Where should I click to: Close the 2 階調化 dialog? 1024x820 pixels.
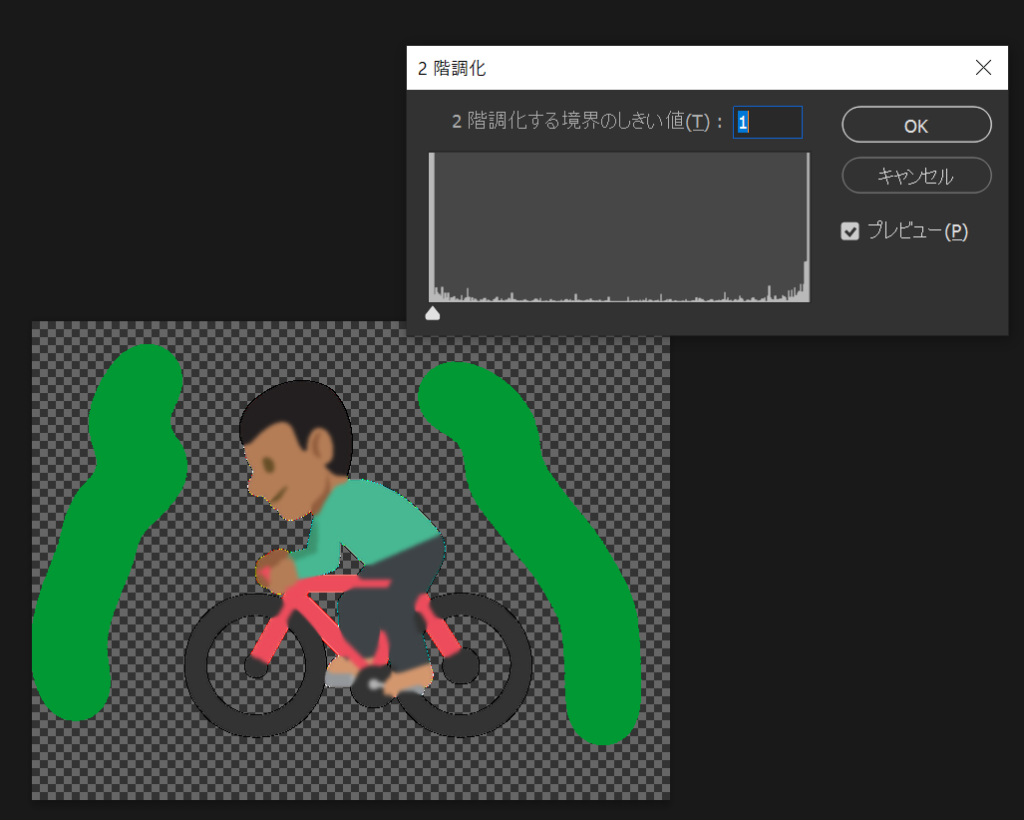click(983, 68)
